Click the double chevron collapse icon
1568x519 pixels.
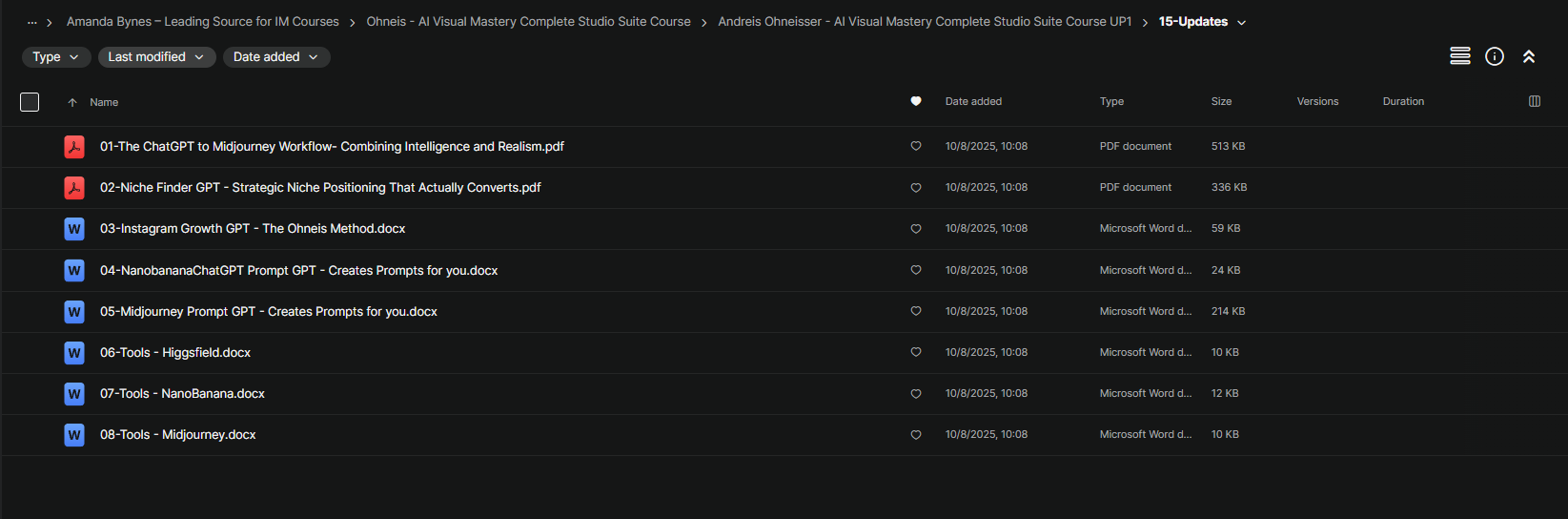tap(1528, 56)
